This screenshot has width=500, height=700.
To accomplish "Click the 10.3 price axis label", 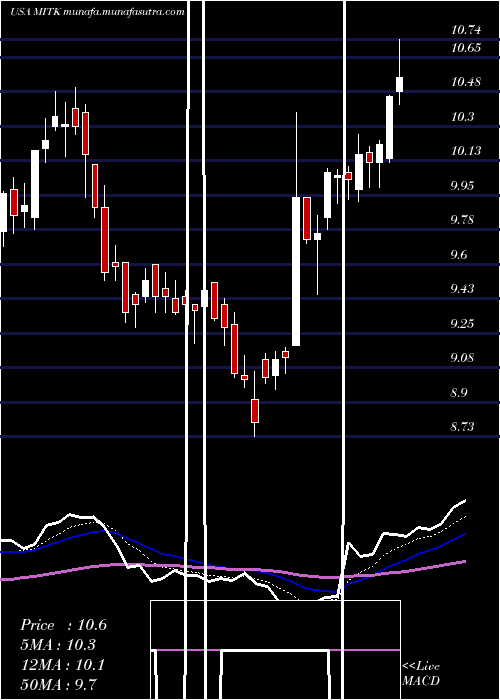I will [464, 117].
